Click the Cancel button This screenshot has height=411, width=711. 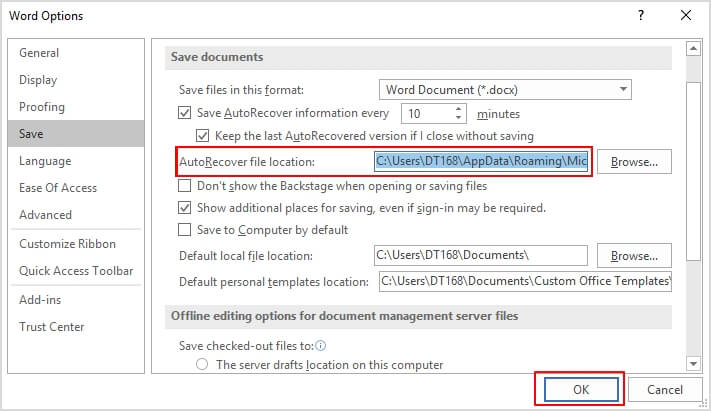[x=664, y=389]
